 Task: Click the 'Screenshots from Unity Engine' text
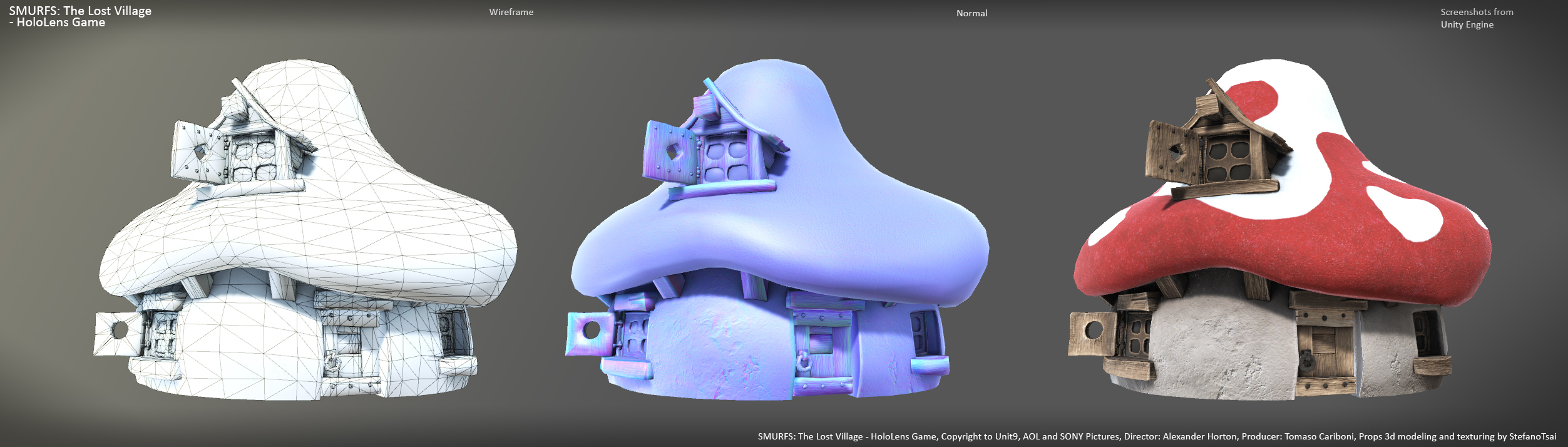(1477, 18)
